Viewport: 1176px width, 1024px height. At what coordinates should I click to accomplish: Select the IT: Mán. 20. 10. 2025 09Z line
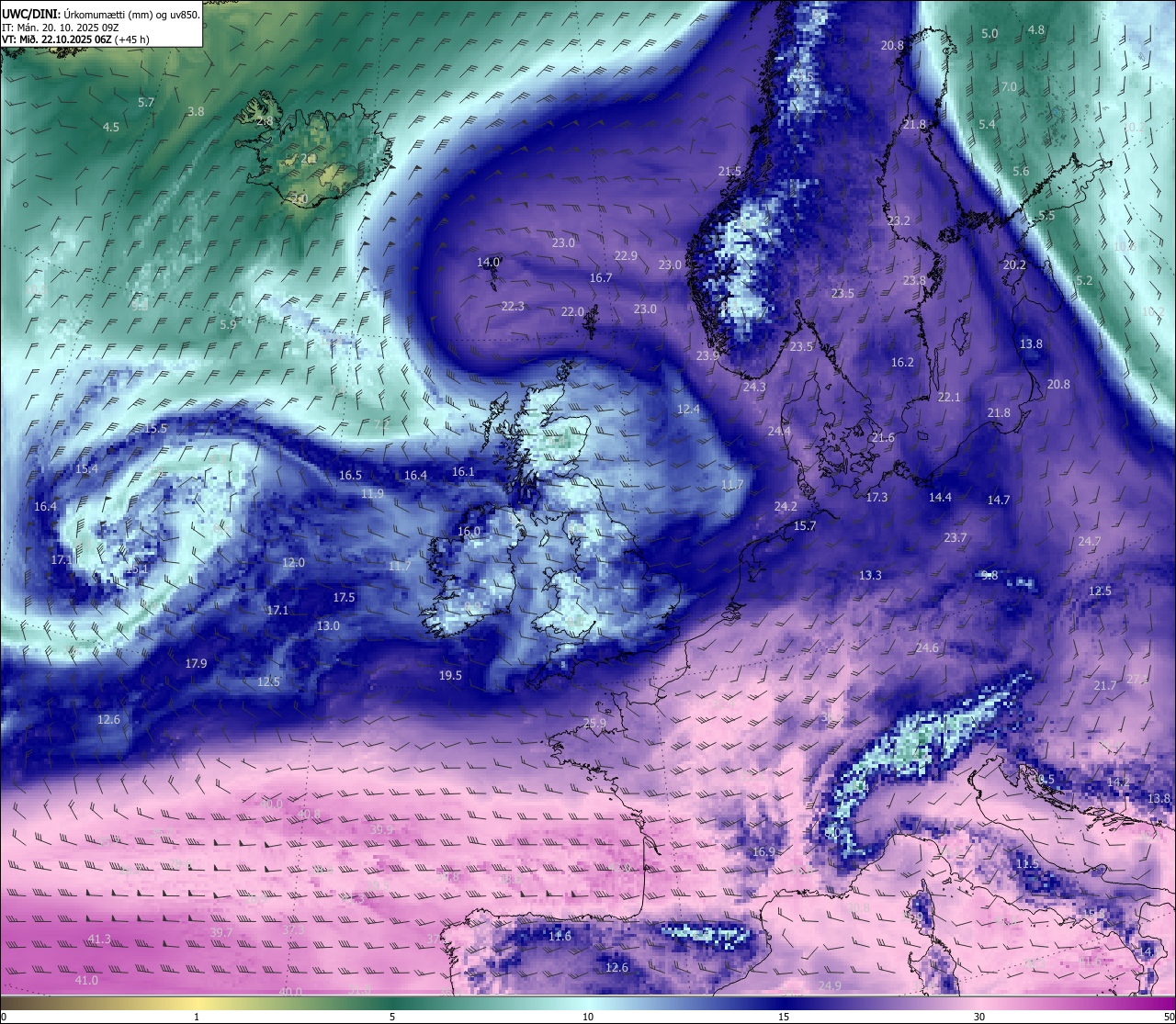67,27
